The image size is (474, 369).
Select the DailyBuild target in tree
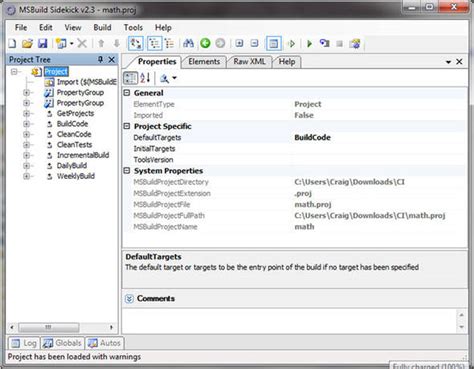[x=72, y=166]
